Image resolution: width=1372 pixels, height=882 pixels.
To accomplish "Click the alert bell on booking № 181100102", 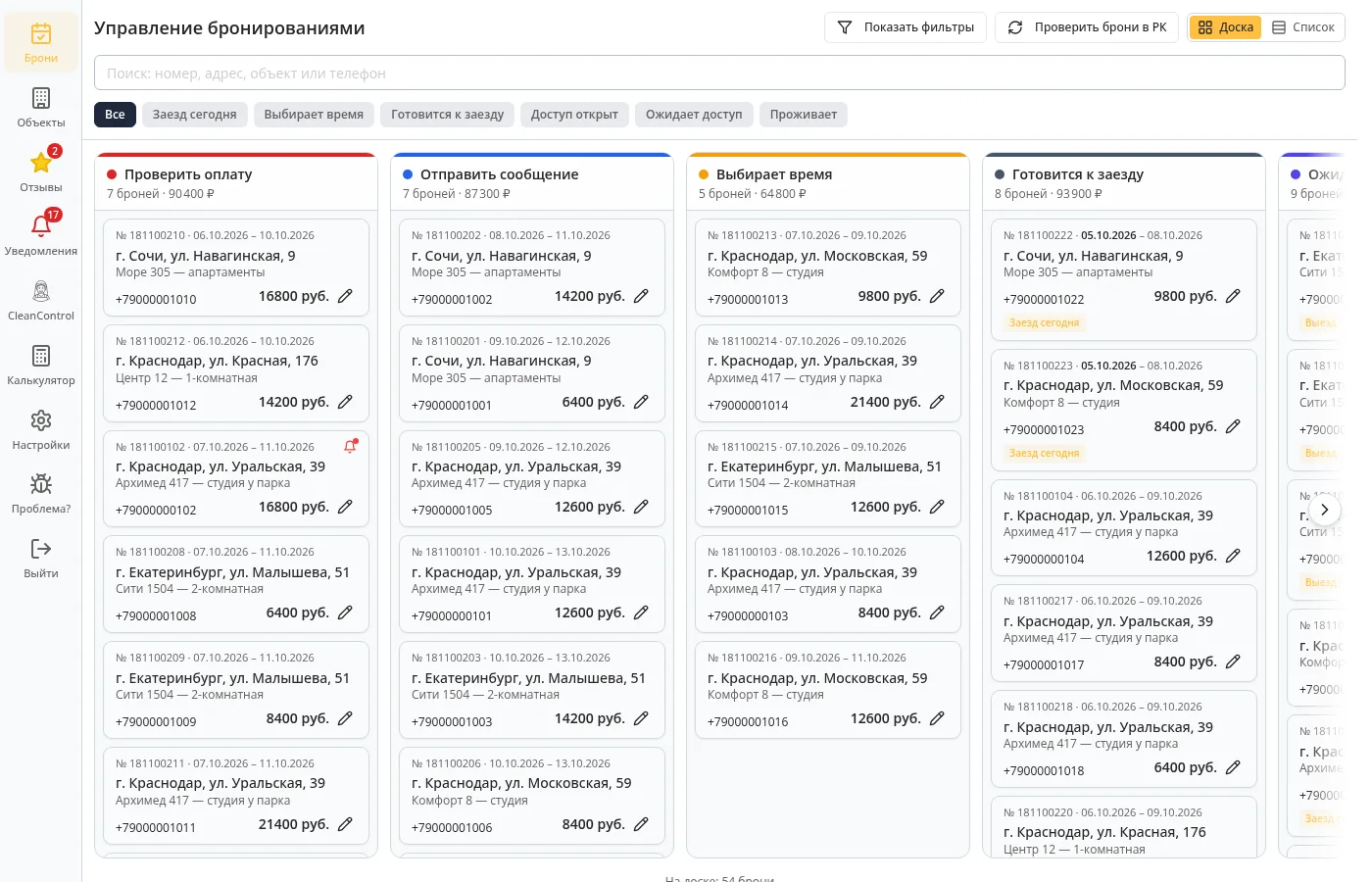I will click(x=350, y=446).
